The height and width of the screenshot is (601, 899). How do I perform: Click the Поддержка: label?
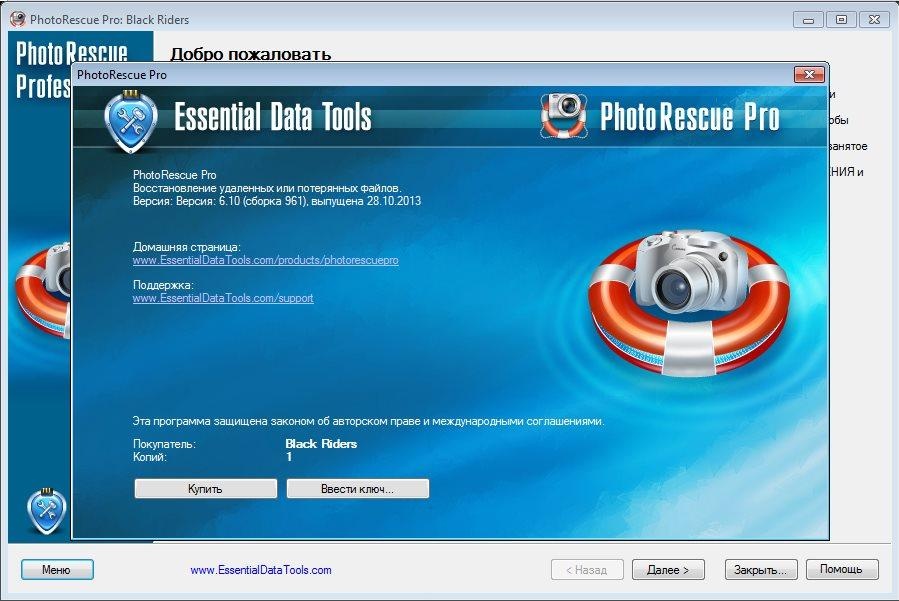(x=163, y=285)
